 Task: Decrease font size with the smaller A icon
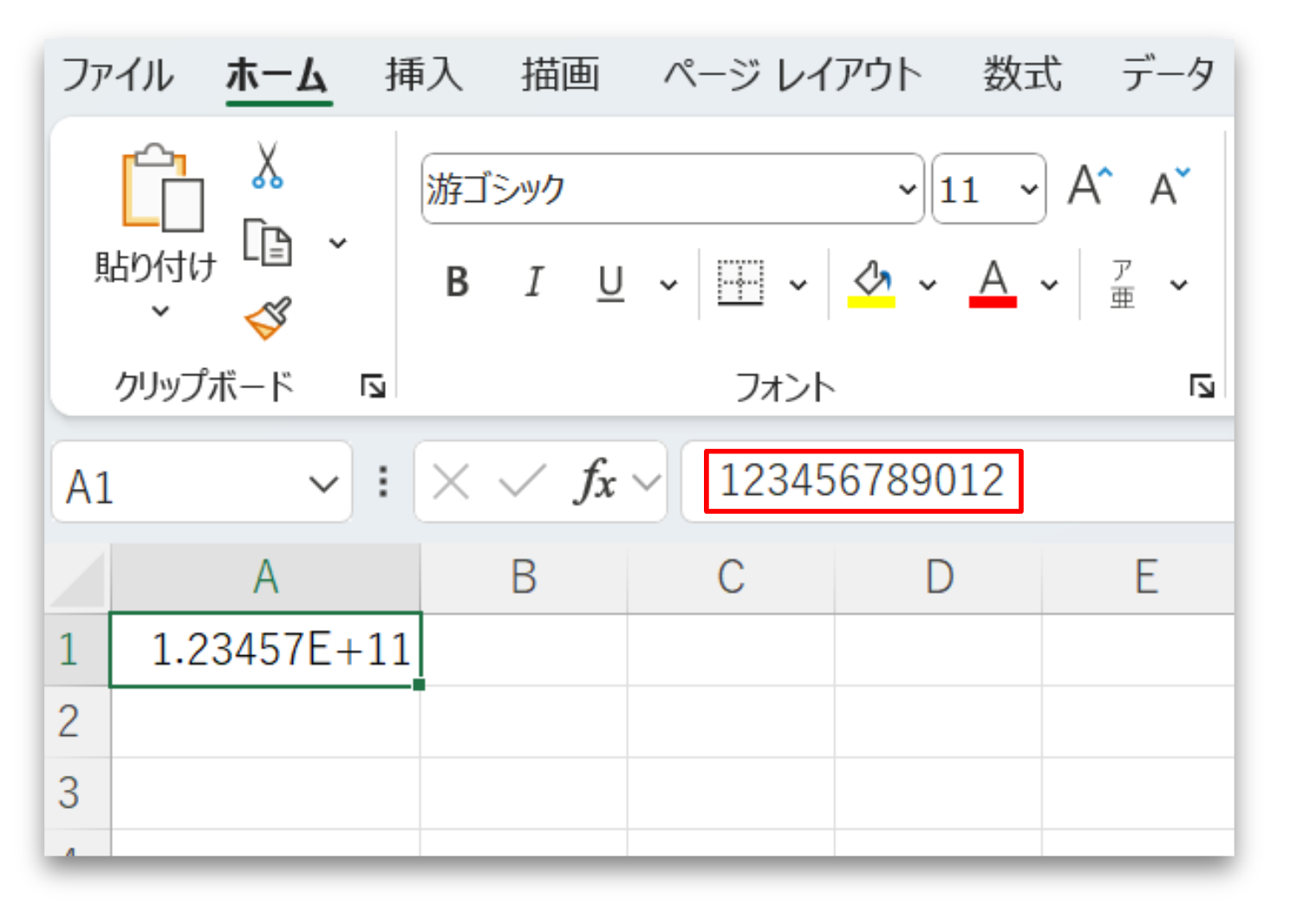[x=1169, y=185]
